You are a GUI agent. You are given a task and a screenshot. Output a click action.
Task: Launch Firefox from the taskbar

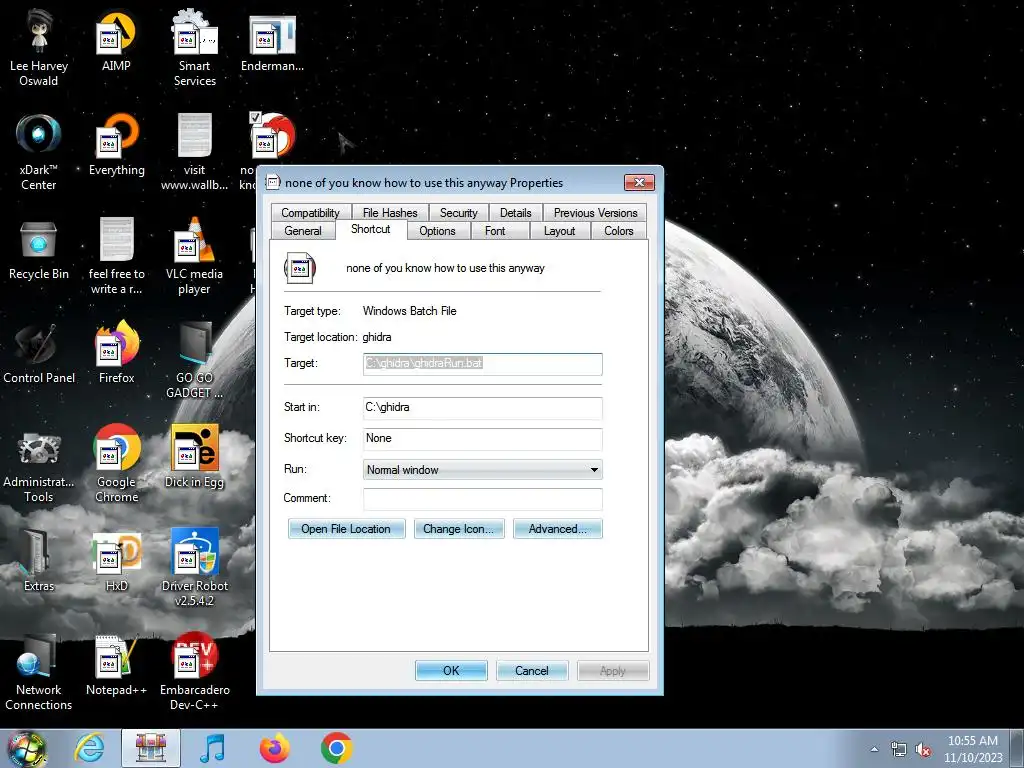coord(274,748)
